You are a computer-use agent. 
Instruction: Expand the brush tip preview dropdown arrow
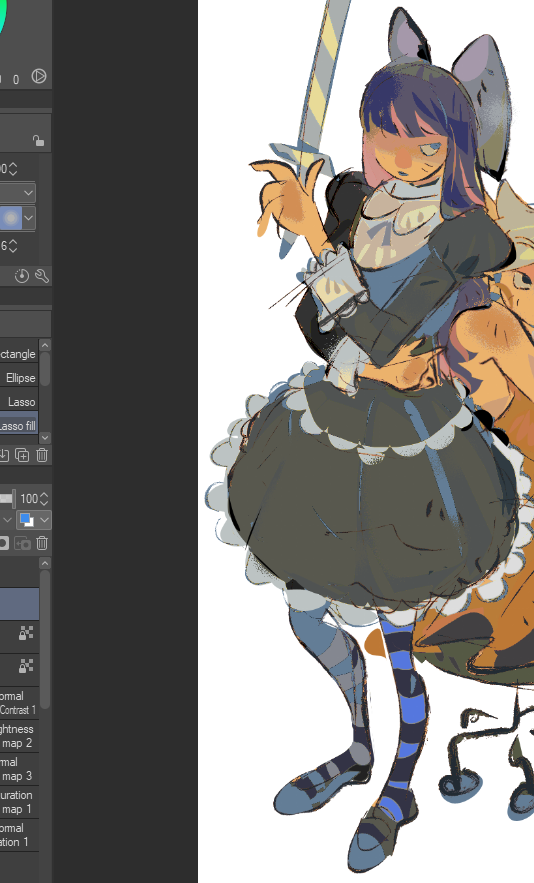coord(29,218)
